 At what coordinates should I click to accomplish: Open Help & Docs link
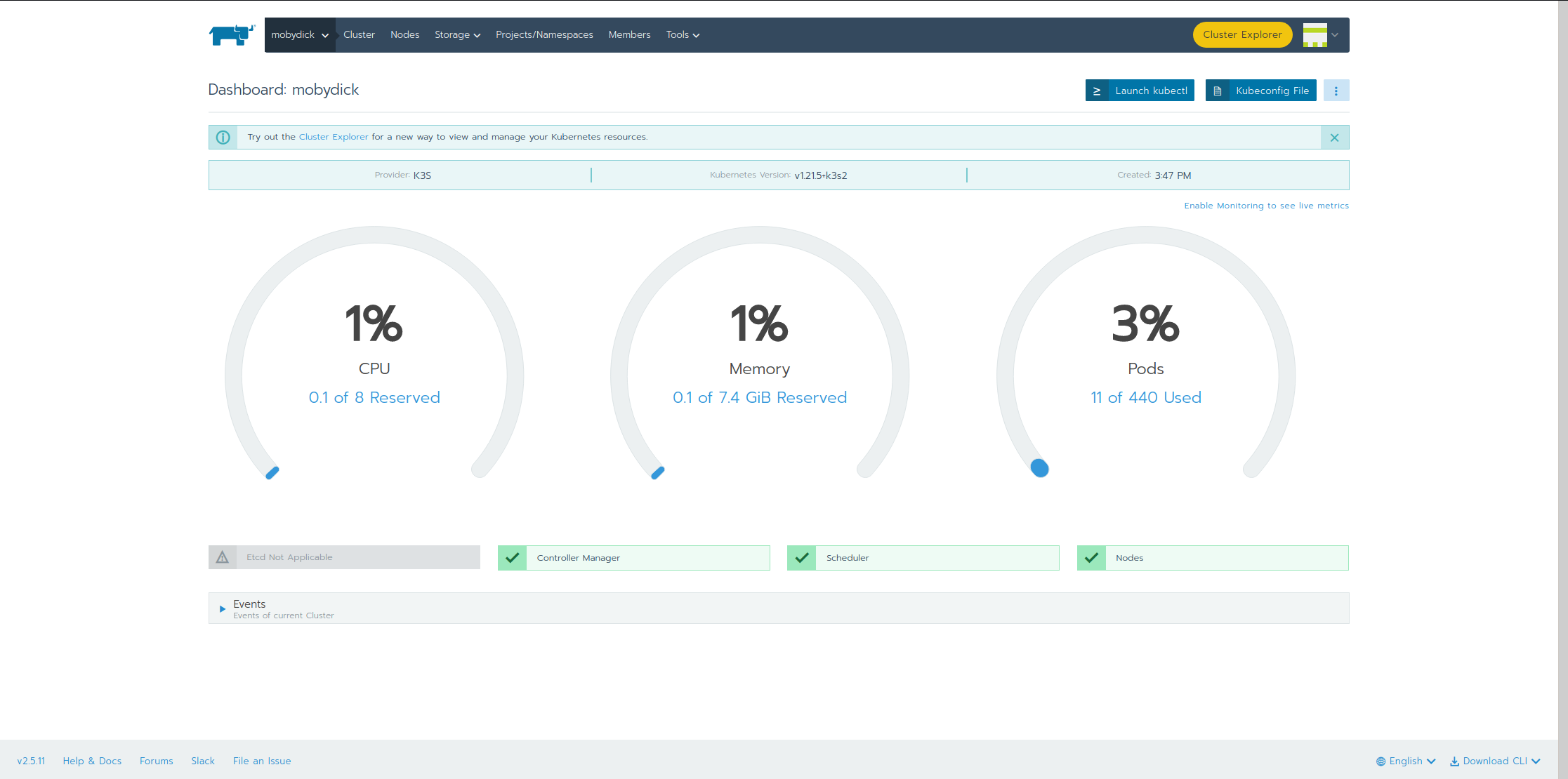click(x=92, y=761)
